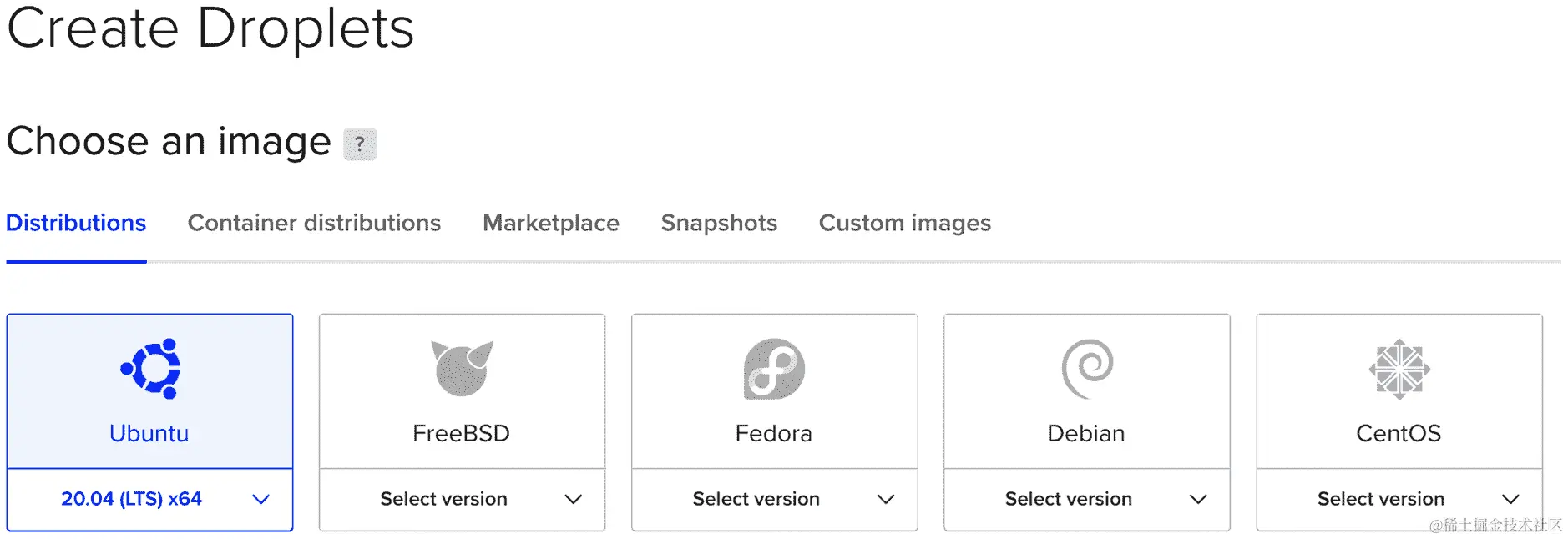Expand the Debian Select version dropdown

(1087, 499)
